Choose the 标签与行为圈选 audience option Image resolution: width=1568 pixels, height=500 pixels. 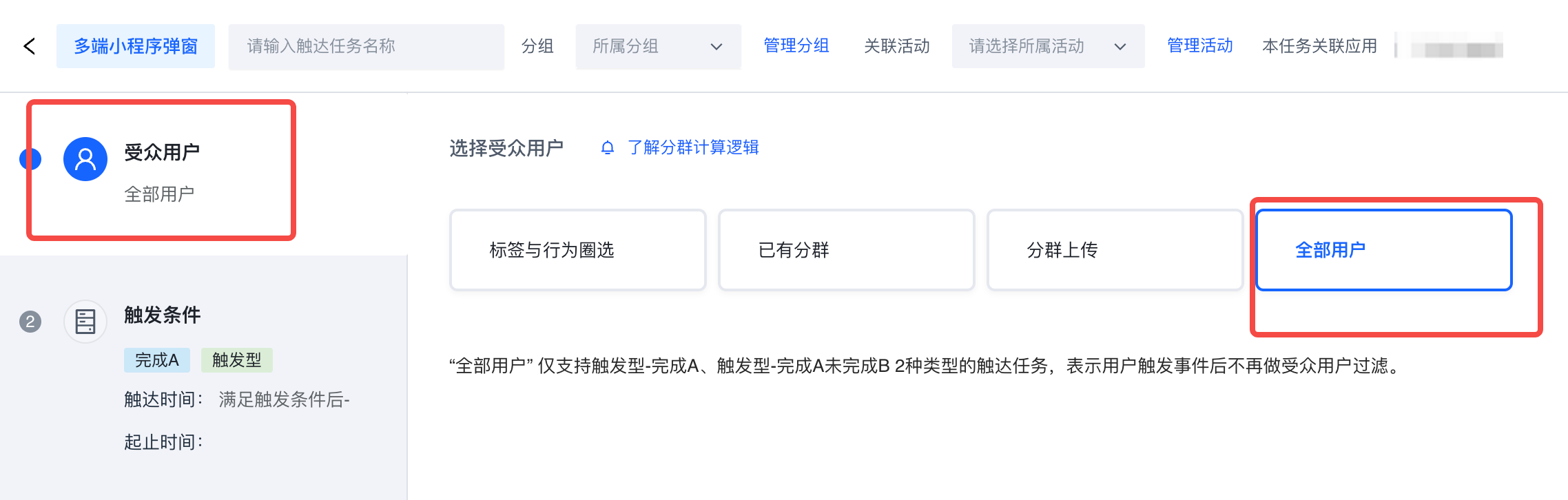point(577,250)
